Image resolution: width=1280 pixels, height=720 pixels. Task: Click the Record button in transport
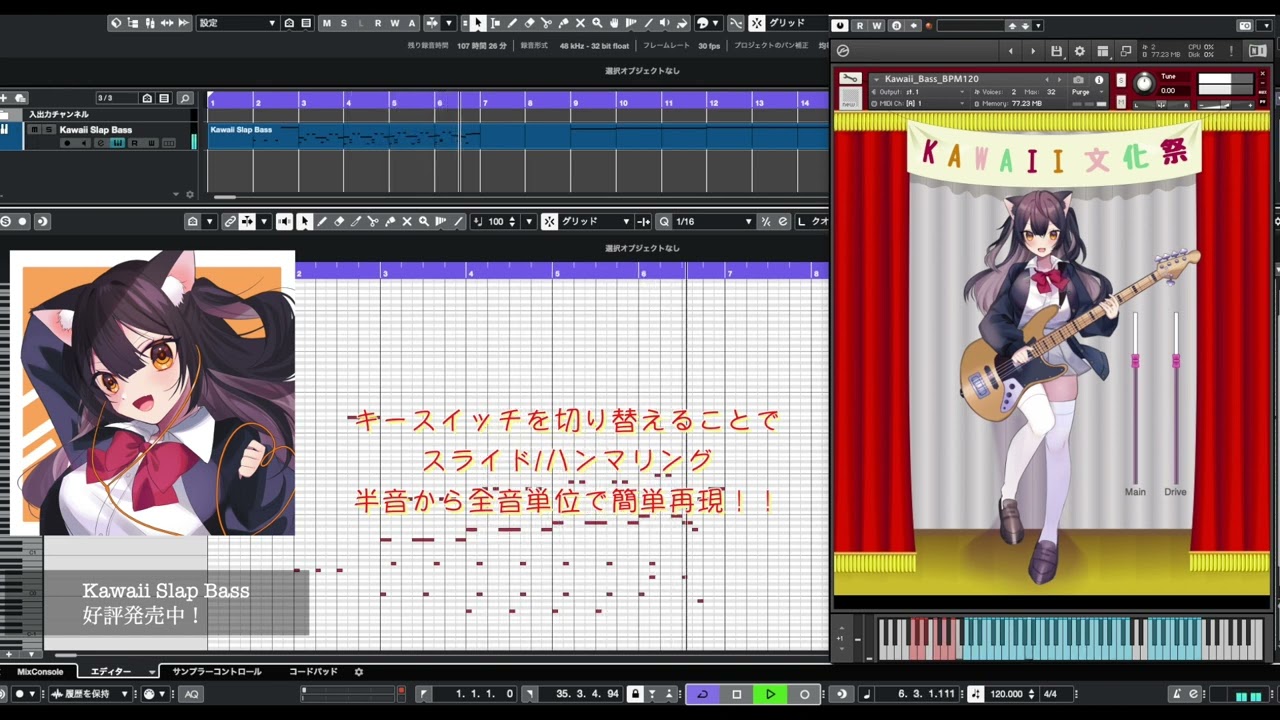[x=804, y=694]
